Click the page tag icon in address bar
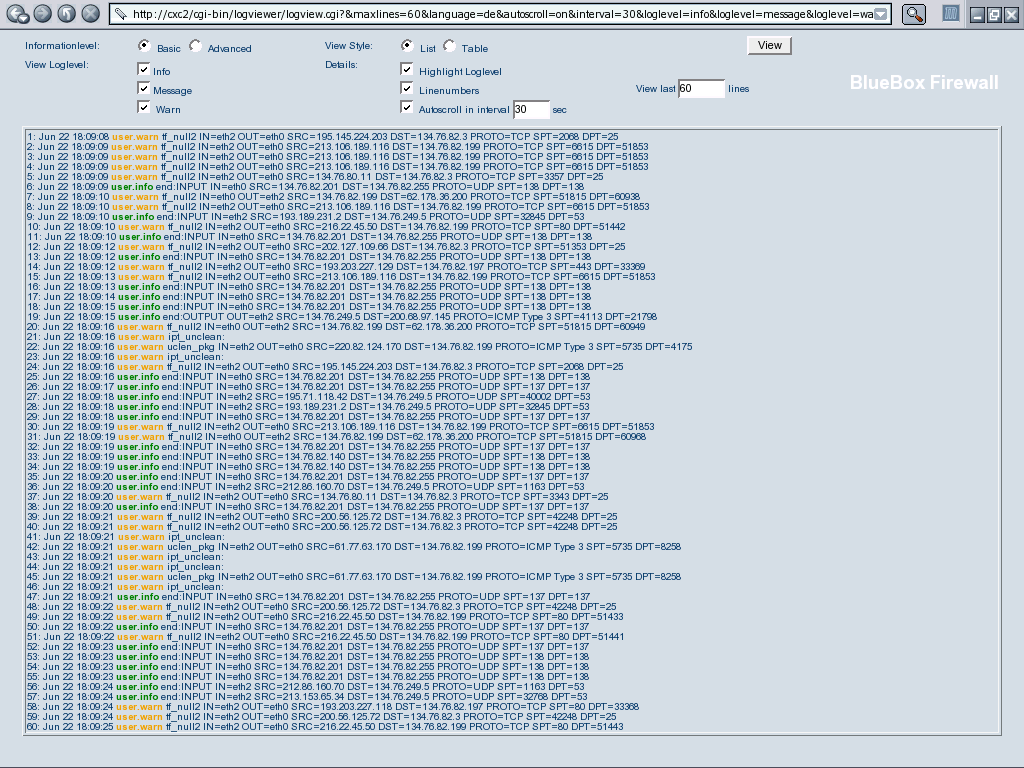1024x768 pixels. pyautogui.click(x=119, y=14)
